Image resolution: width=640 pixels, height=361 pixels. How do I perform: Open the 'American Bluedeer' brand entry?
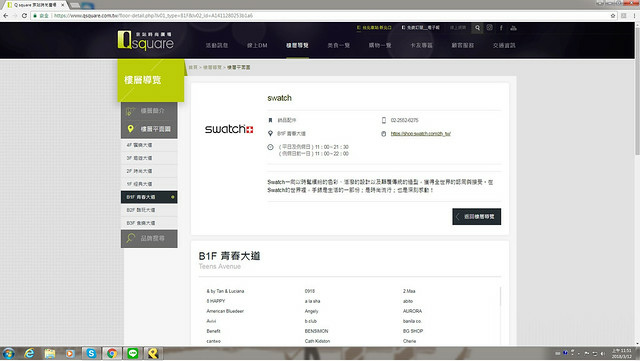click(225, 311)
